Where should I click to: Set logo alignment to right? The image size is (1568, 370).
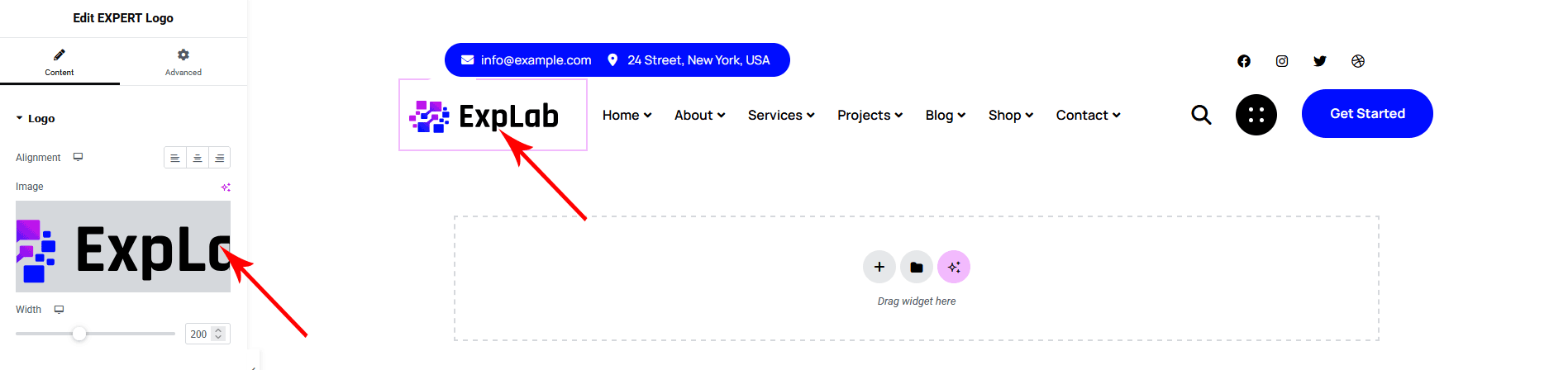point(220,158)
